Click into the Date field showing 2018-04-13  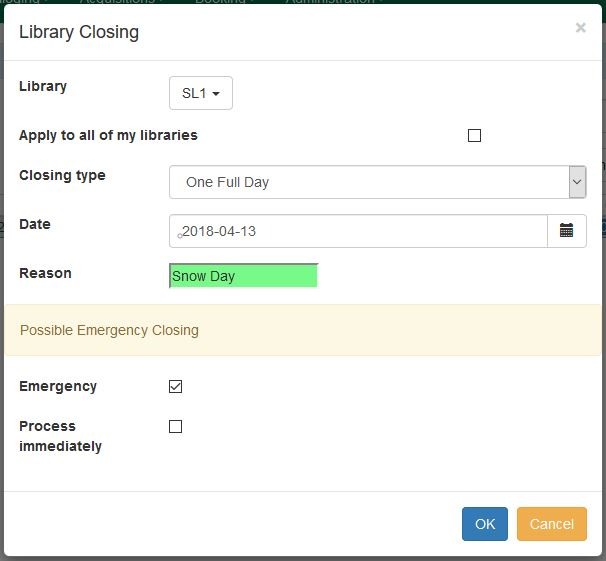tap(358, 231)
